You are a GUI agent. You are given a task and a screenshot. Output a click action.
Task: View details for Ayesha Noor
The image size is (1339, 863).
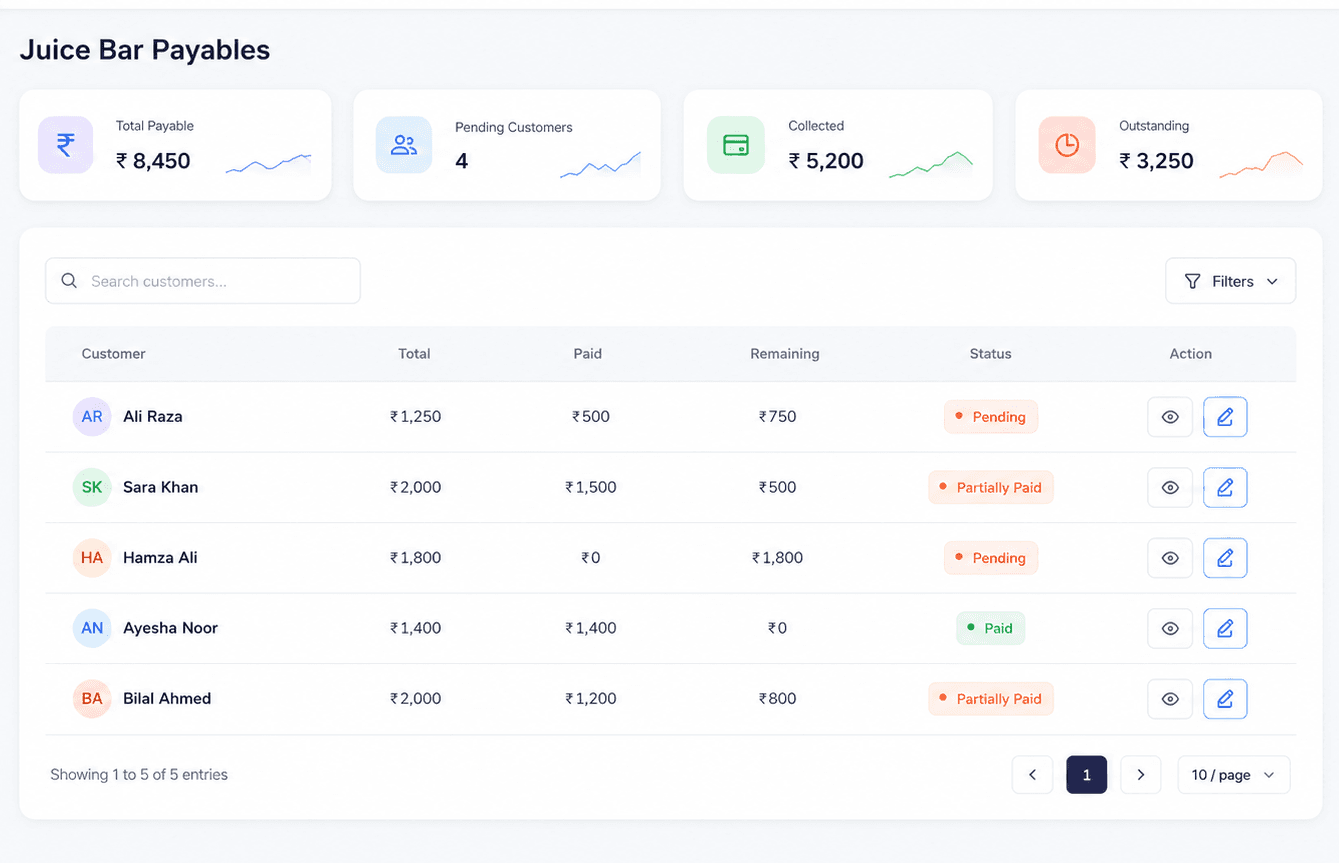[1170, 629]
